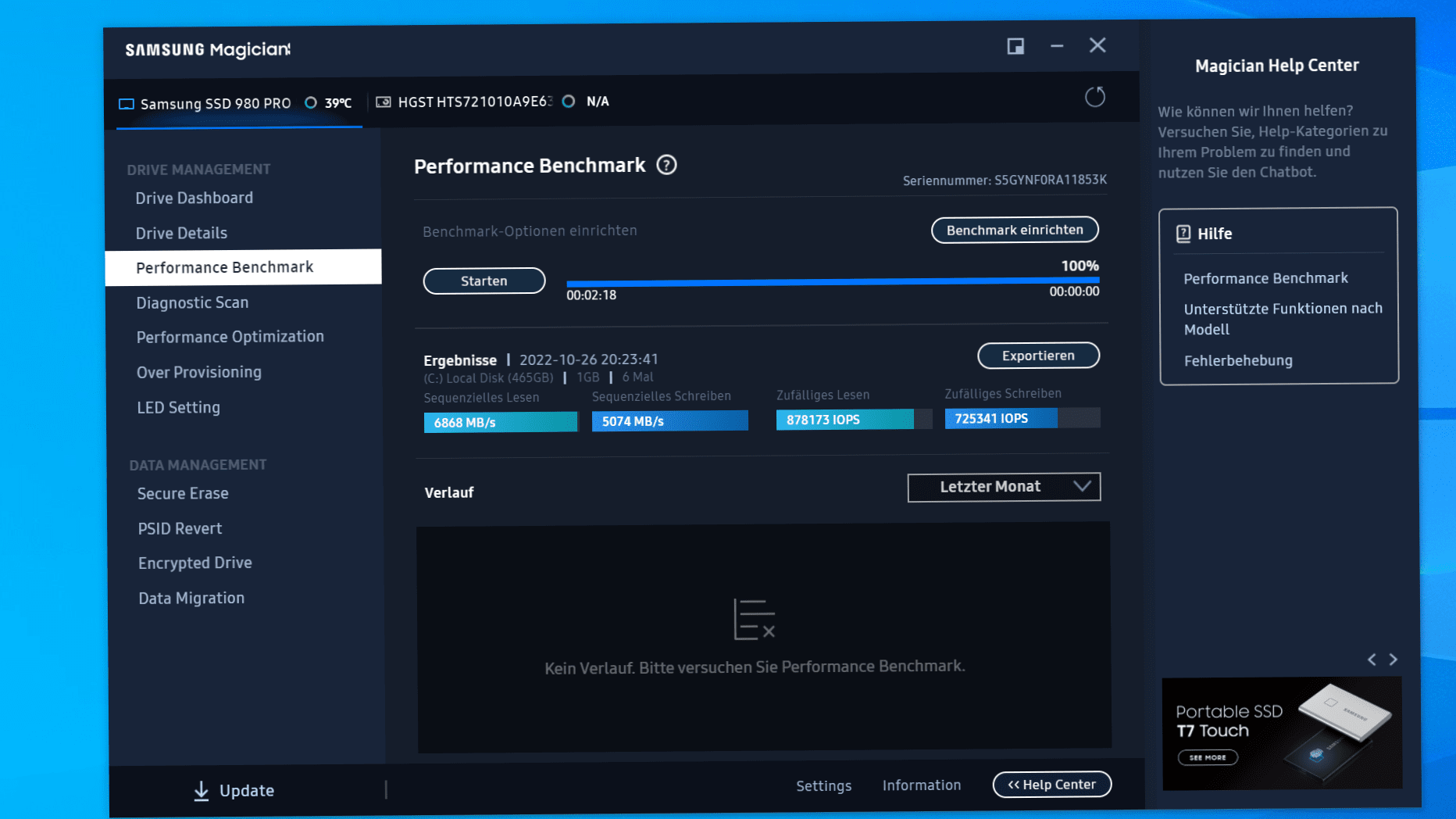Click the 5074 MB/s sequential write bar
The width and height of the screenshot is (1456, 819).
click(x=669, y=421)
